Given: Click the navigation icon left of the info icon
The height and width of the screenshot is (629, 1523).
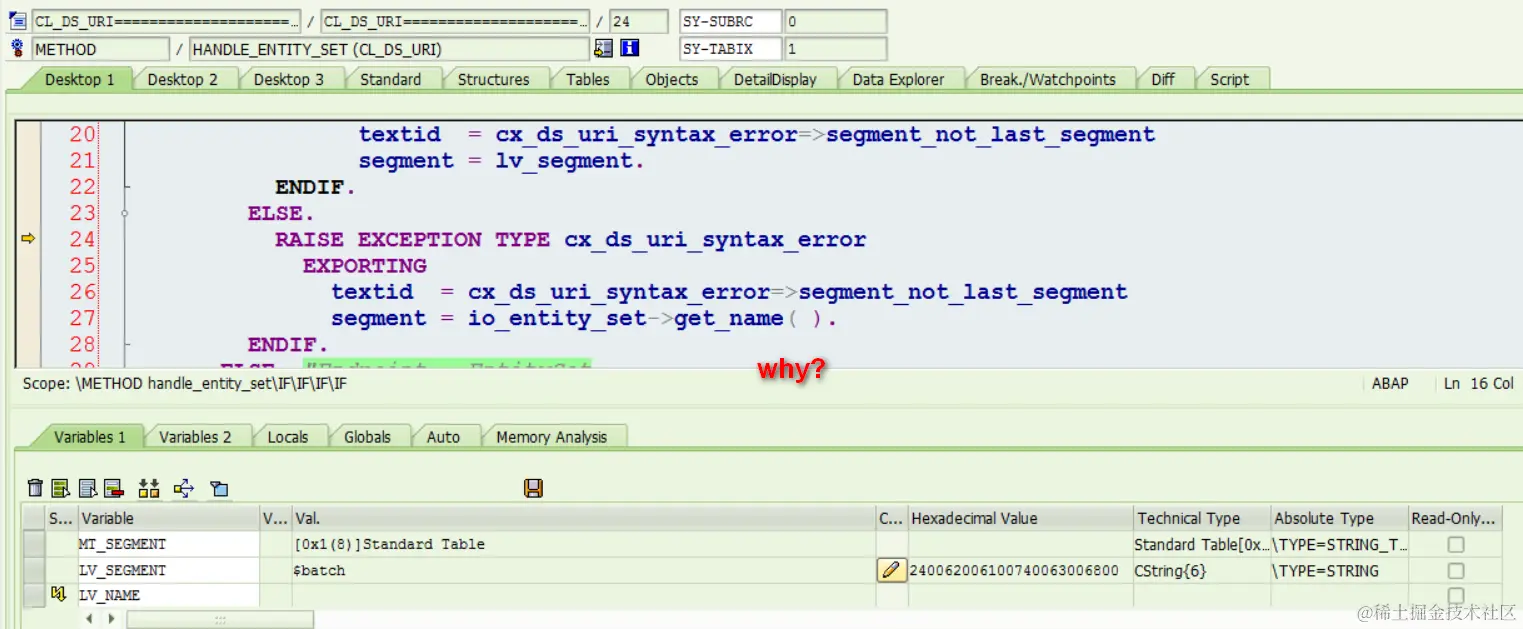Looking at the screenshot, I should pyautogui.click(x=603, y=48).
